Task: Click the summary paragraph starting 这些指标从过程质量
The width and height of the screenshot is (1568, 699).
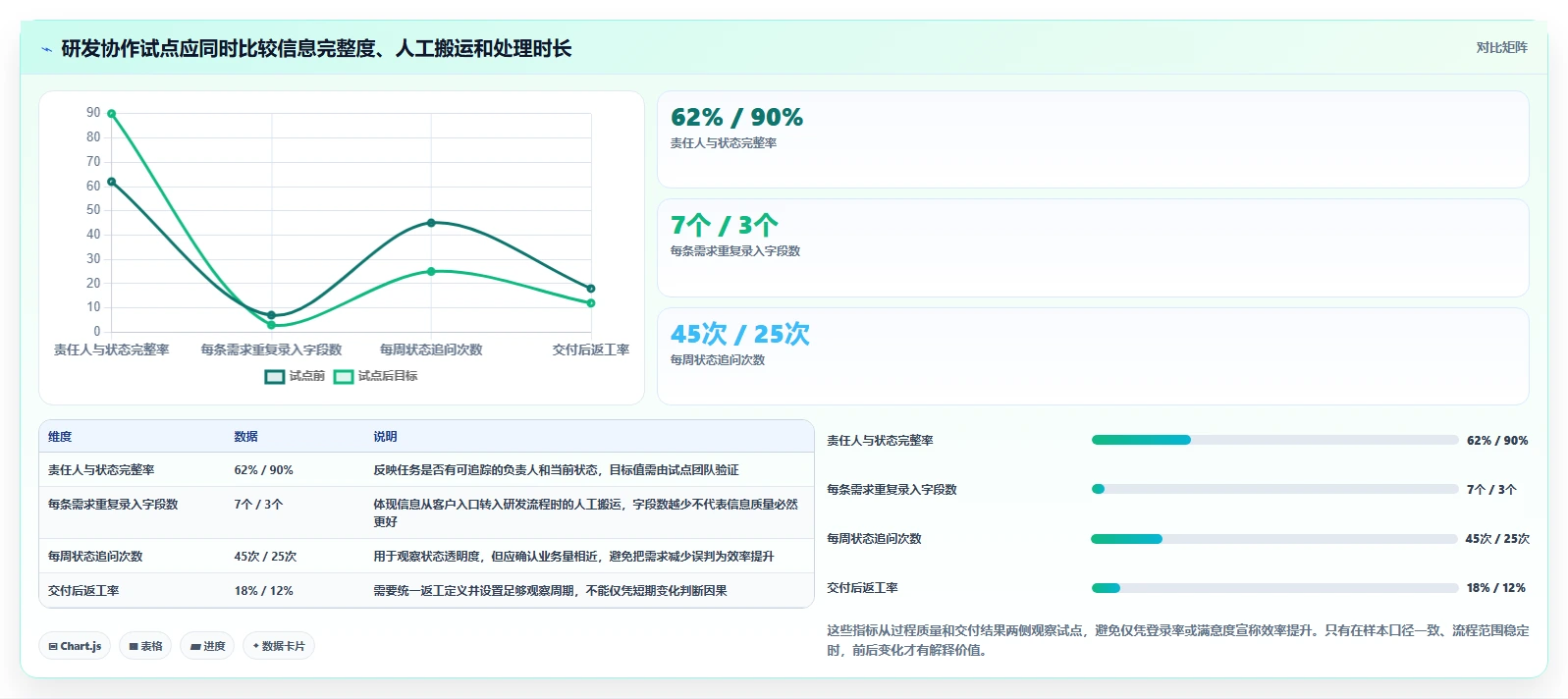Action: pos(1177,640)
